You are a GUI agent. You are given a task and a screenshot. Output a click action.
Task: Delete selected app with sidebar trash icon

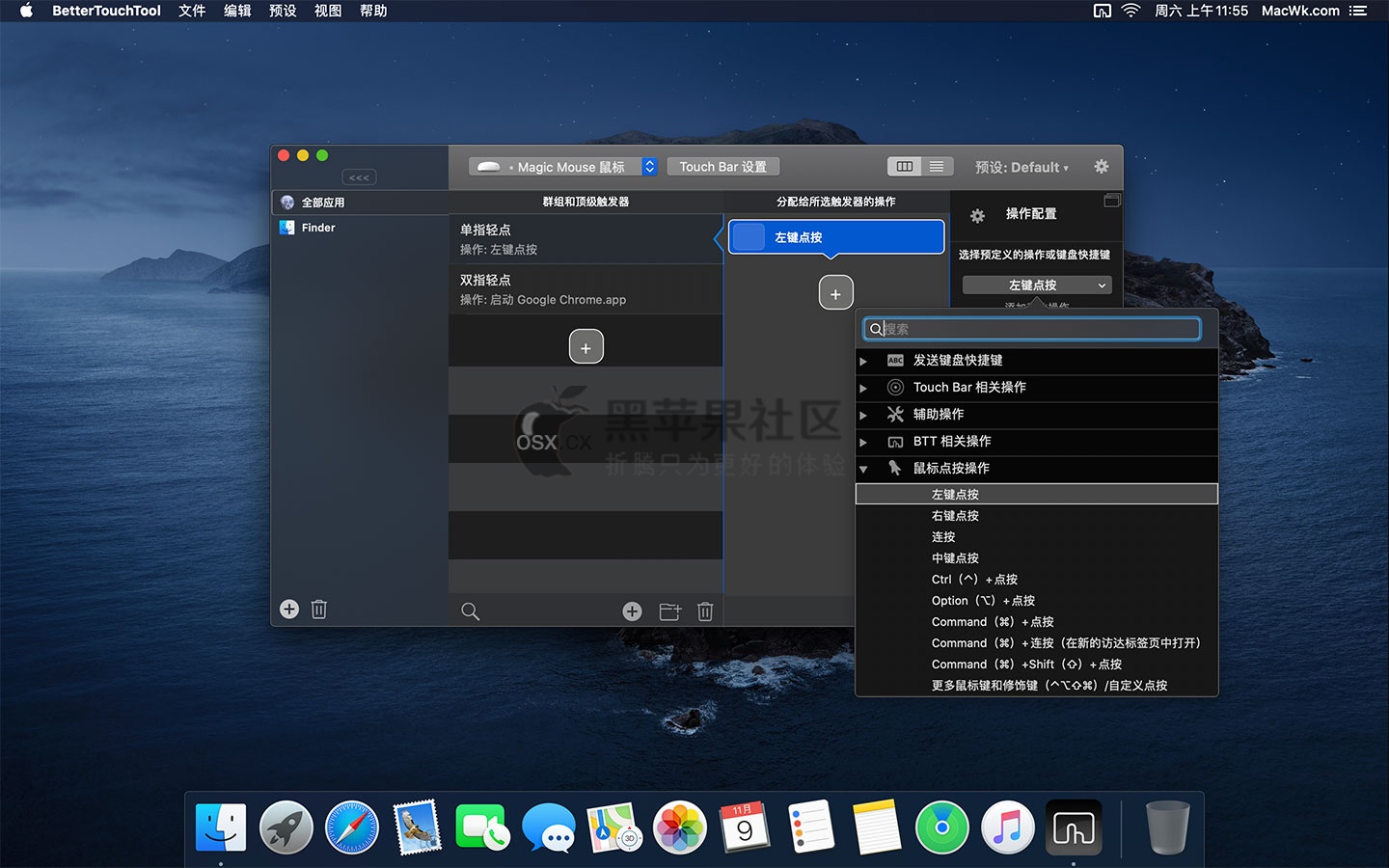coord(319,610)
